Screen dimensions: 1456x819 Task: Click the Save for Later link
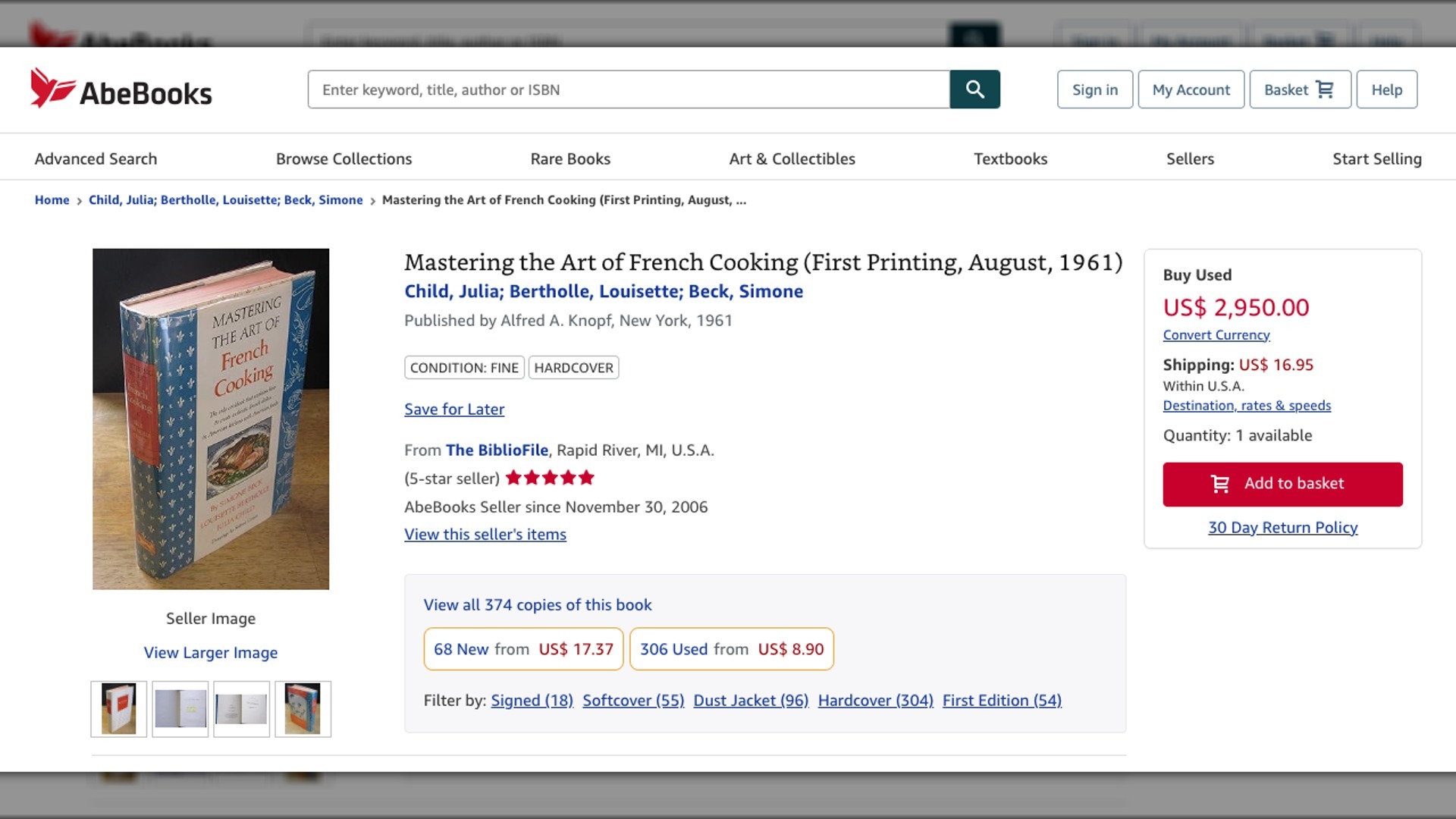point(454,409)
